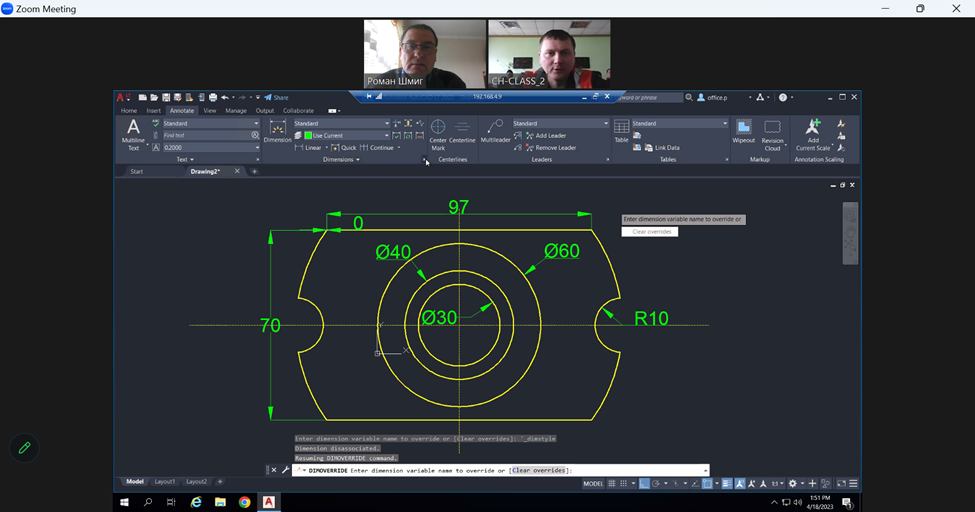Click the Multileader tool
The width and height of the screenshot is (975, 512).
coord(495,132)
